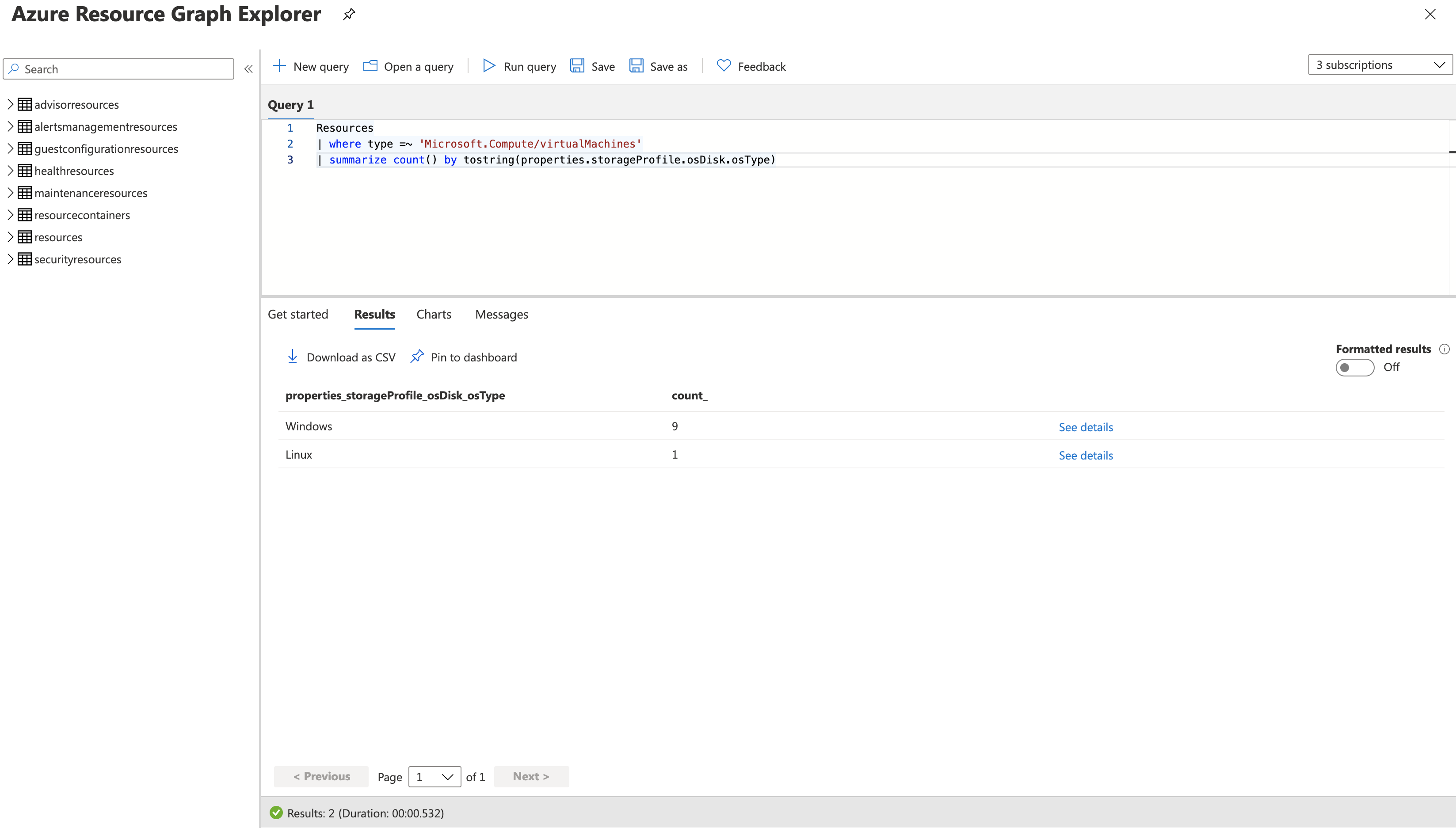
Task: Select the Results tab
Action: tap(374, 315)
